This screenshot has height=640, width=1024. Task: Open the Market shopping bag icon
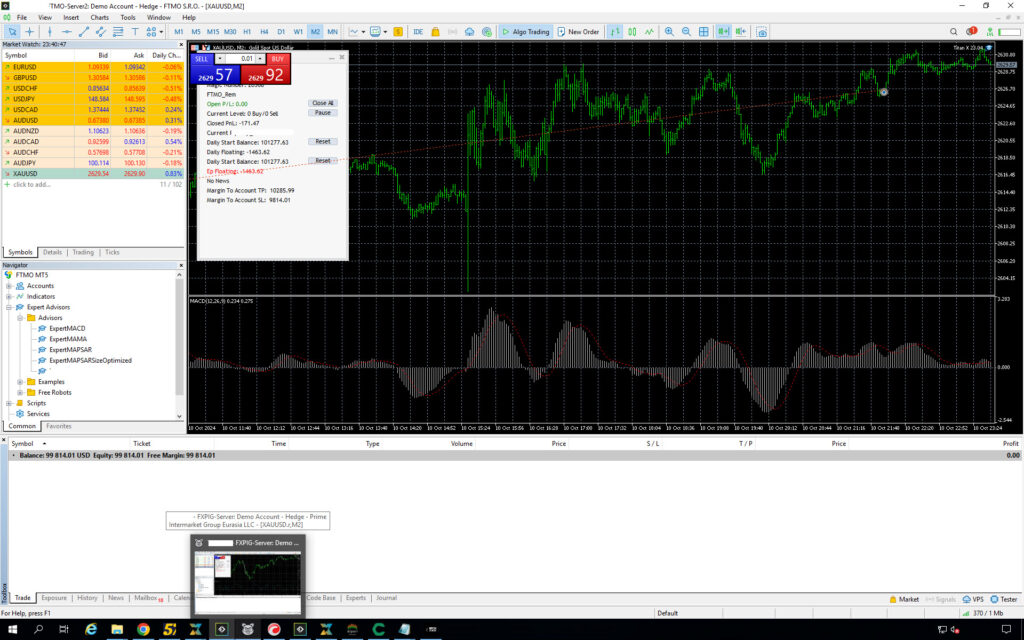coord(436,31)
